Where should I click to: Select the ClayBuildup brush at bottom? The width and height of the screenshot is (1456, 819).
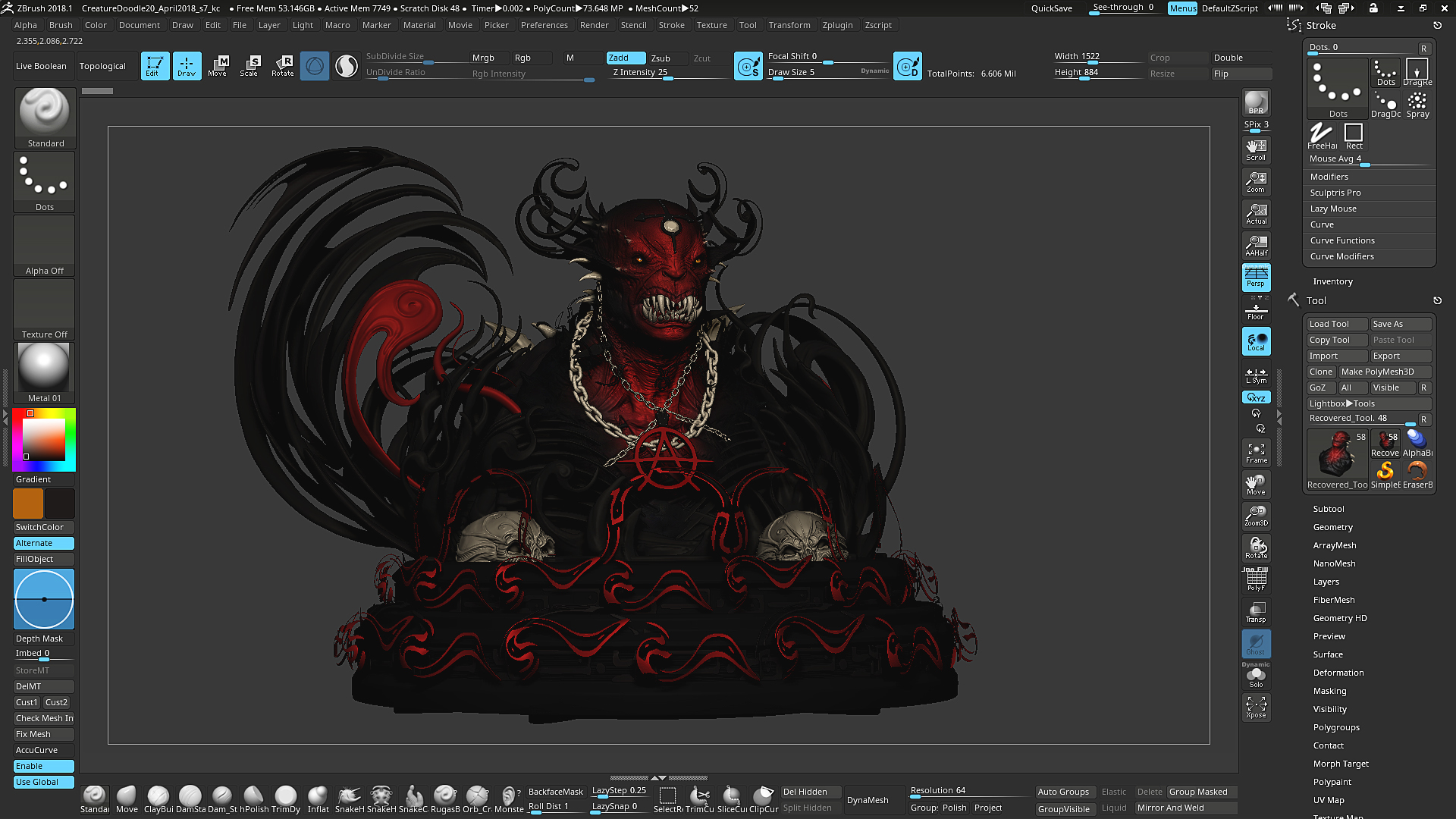pyautogui.click(x=158, y=799)
